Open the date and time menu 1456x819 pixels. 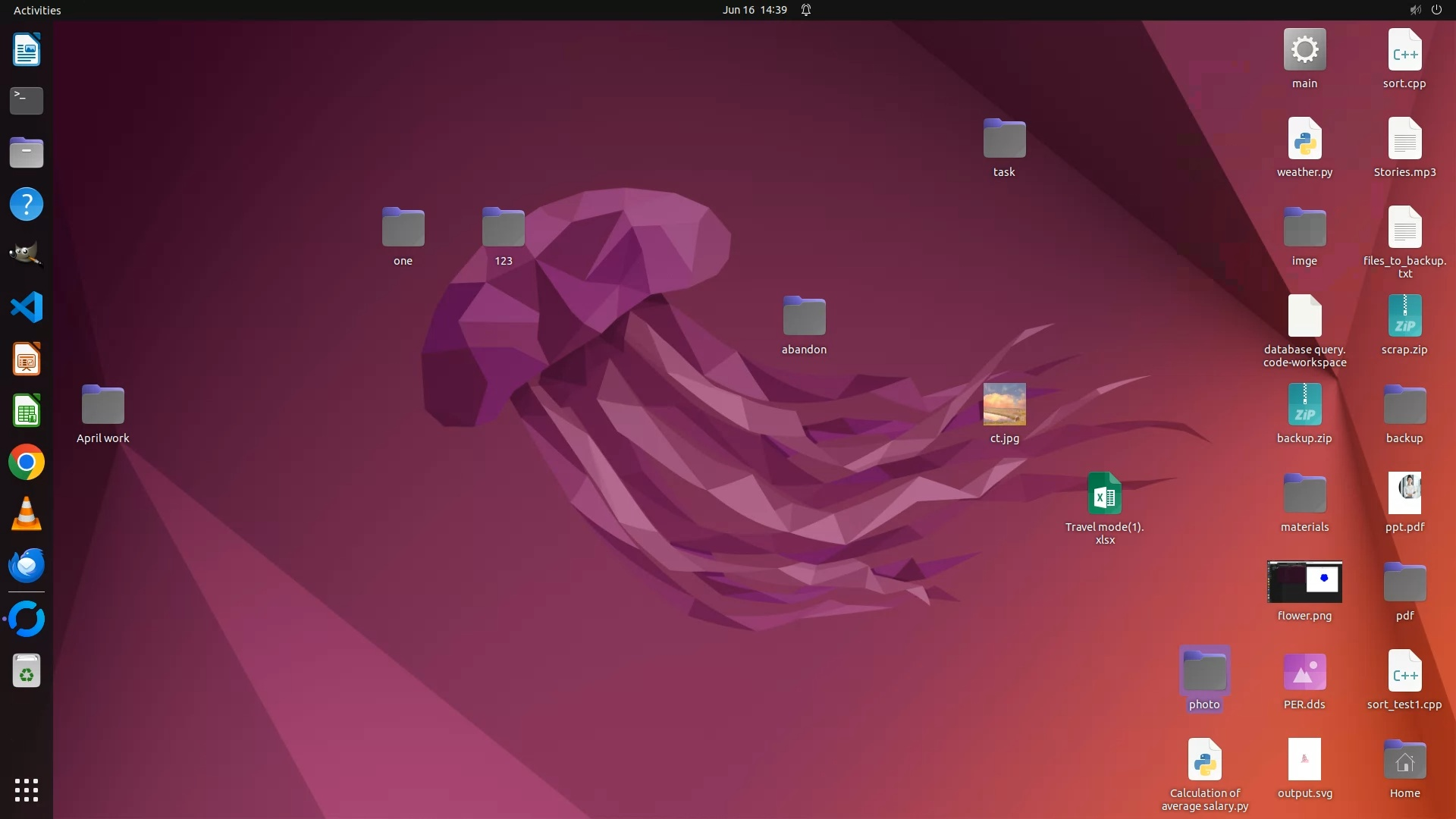754,10
